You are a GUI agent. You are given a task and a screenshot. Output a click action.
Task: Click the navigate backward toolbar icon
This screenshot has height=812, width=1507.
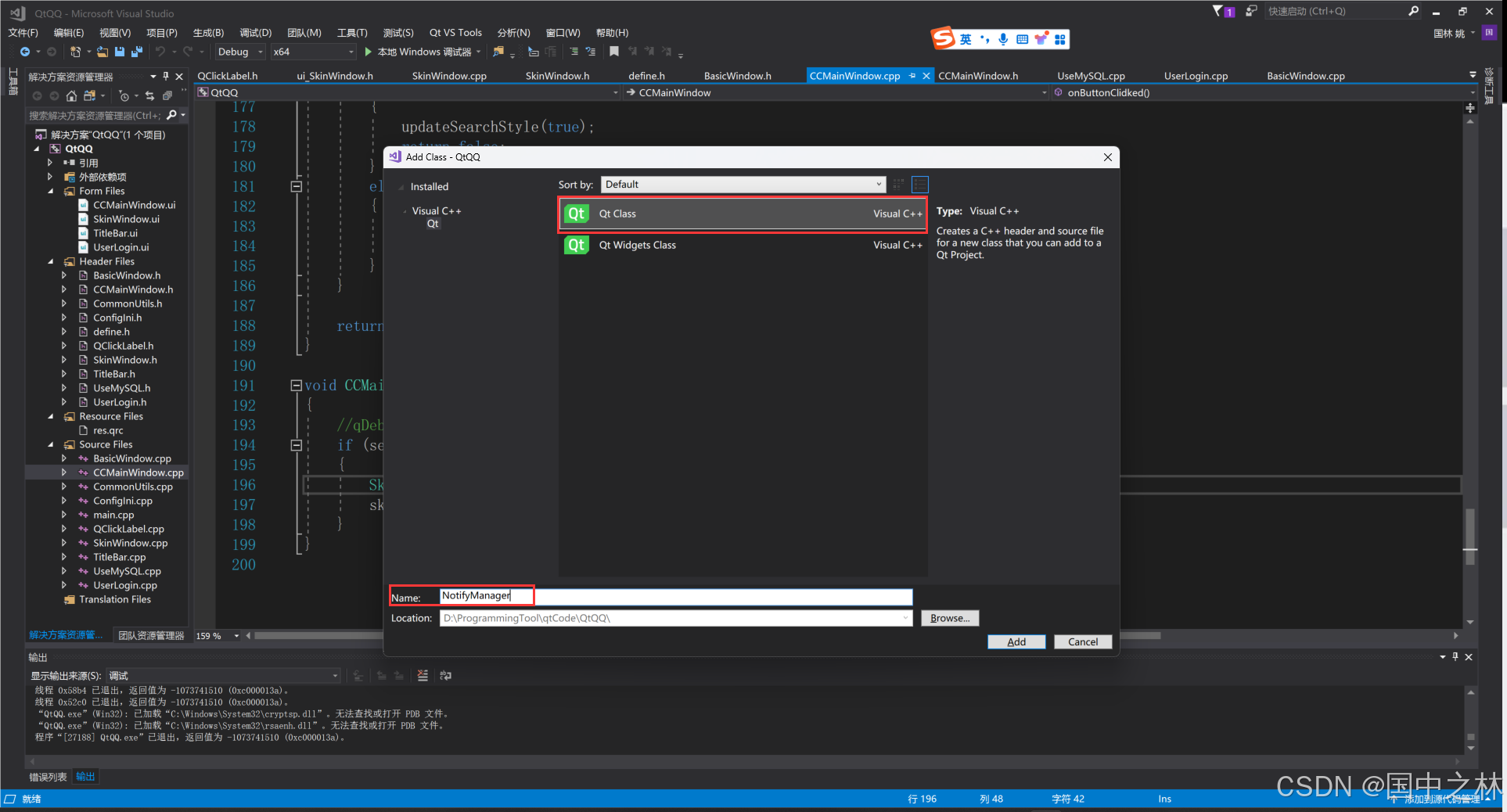click(x=25, y=52)
